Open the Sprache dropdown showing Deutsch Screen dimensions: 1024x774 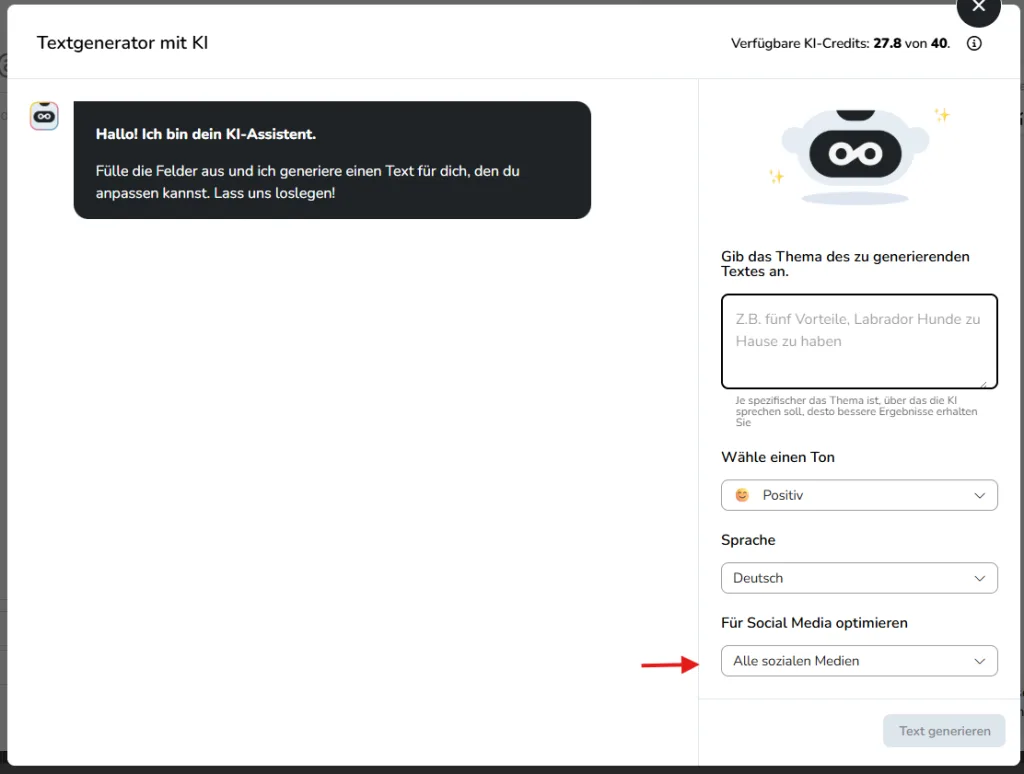click(859, 578)
